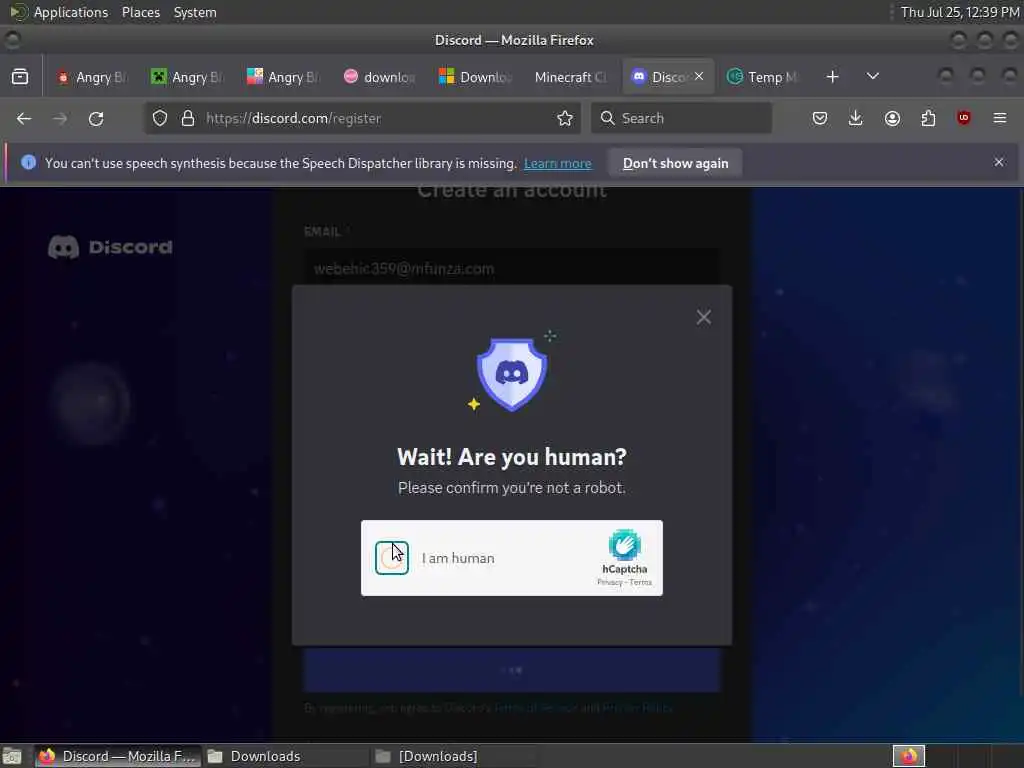
Task: Click the workspace switcher Firefox thumbnail
Action: 909,756
